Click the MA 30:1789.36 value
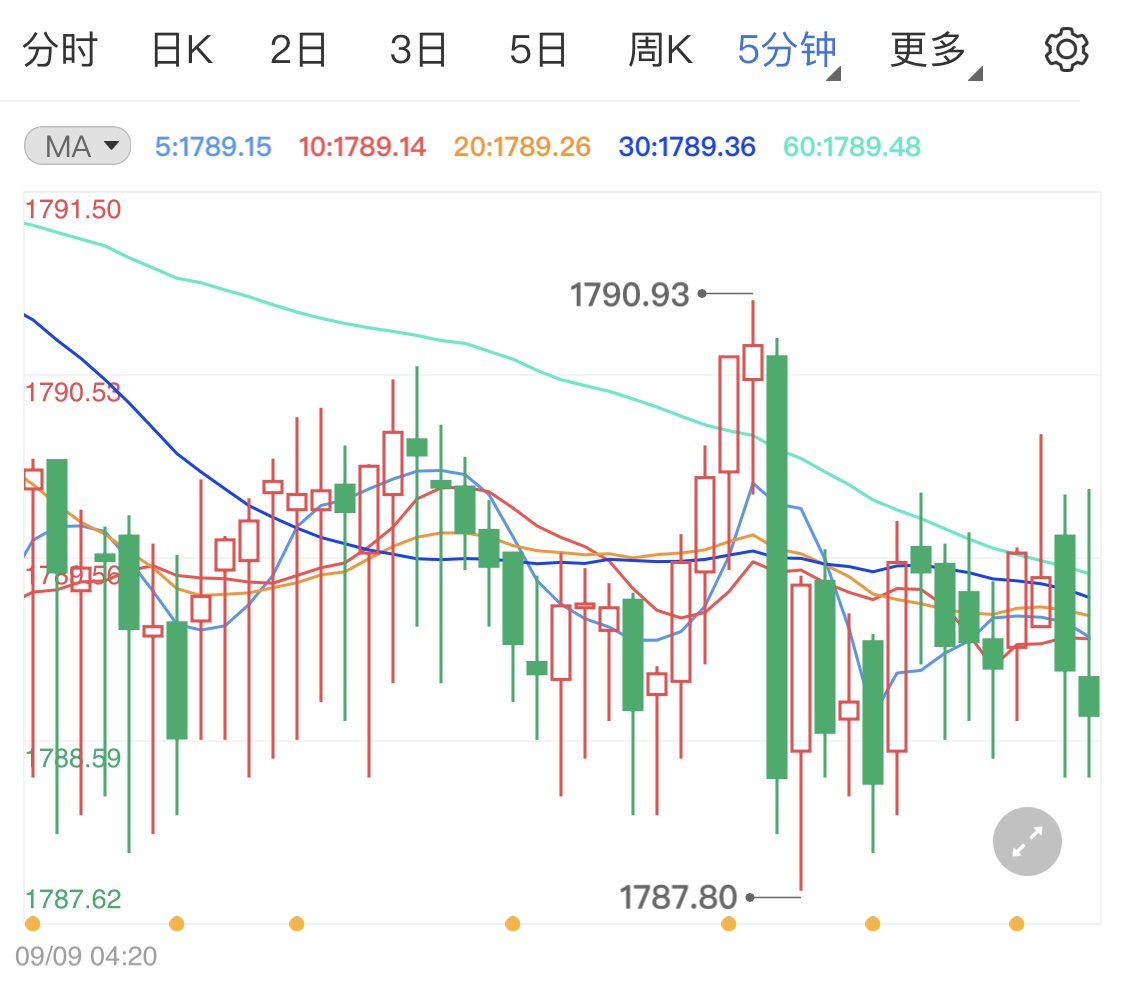Screen dimensions: 1125x988 click(x=687, y=146)
